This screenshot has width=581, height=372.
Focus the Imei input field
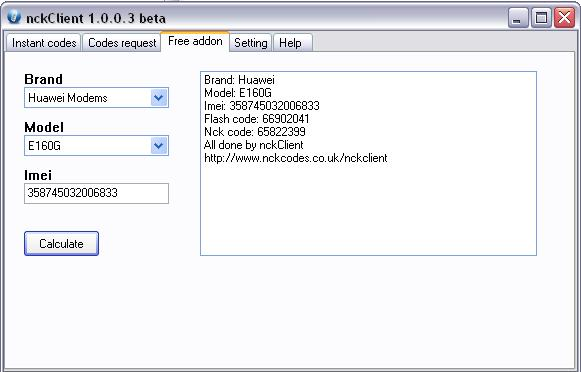tap(96, 193)
